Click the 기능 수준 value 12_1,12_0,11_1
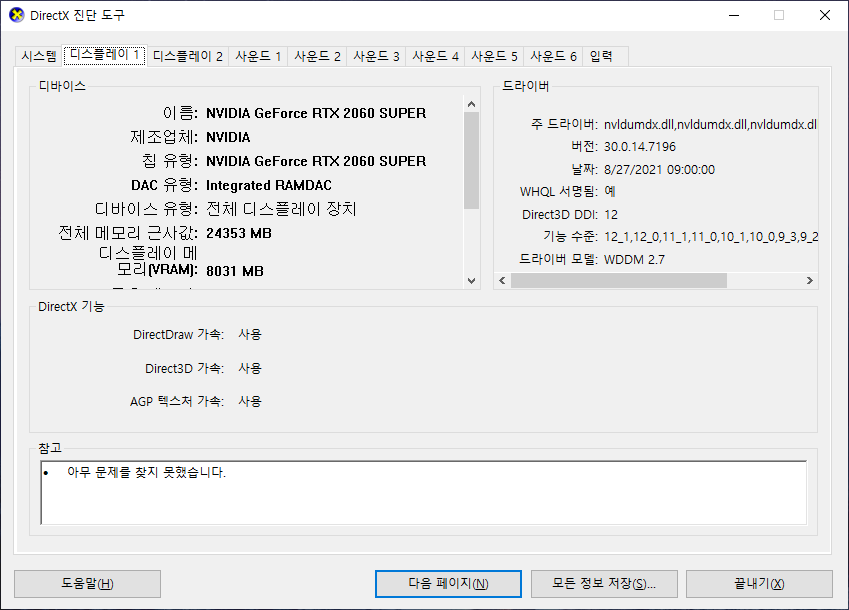The image size is (849, 610). click(x=711, y=237)
